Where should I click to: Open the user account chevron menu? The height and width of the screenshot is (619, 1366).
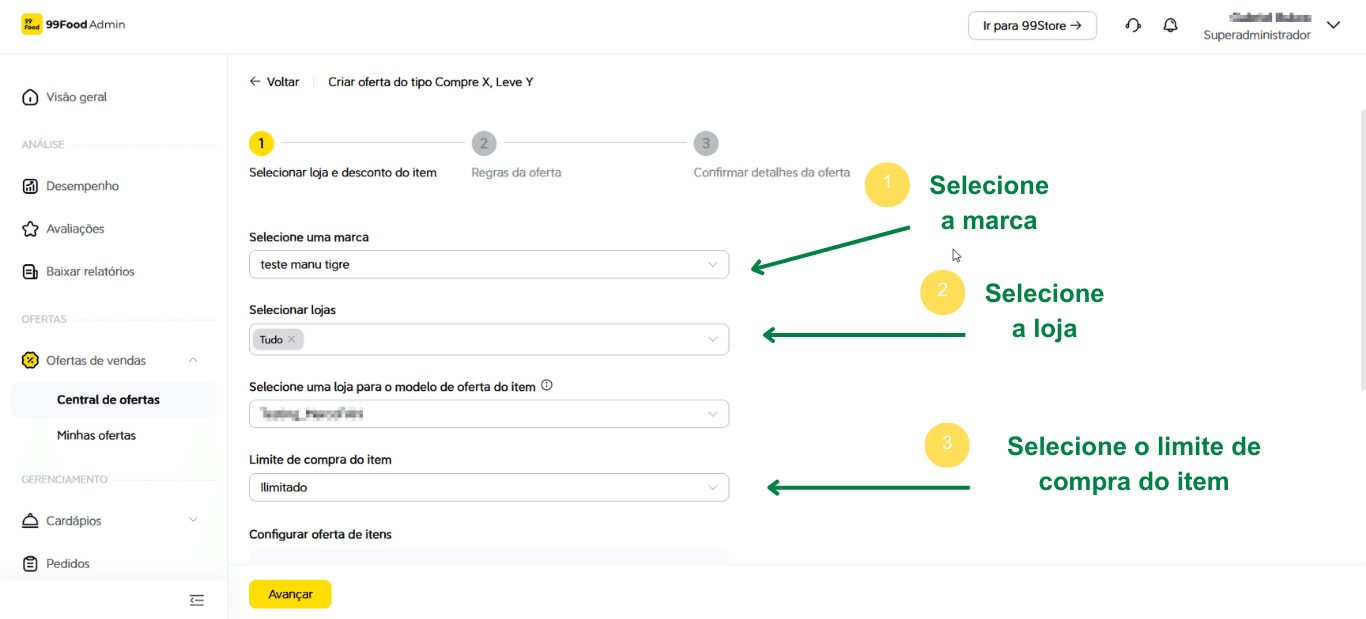pyautogui.click(x=1333, y=26)
